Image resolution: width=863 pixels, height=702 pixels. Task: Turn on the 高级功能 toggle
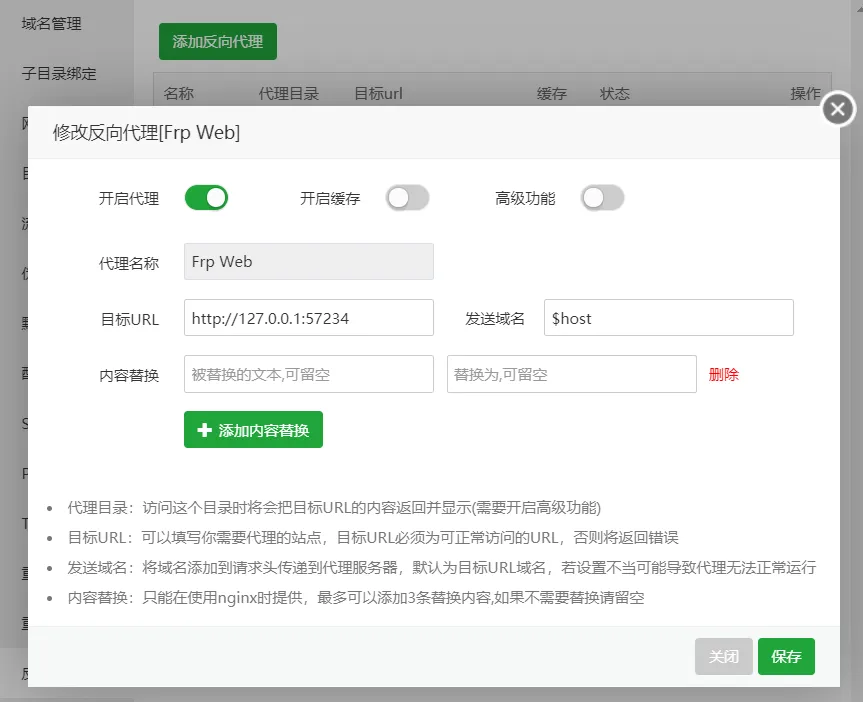[x=602, y=198]
